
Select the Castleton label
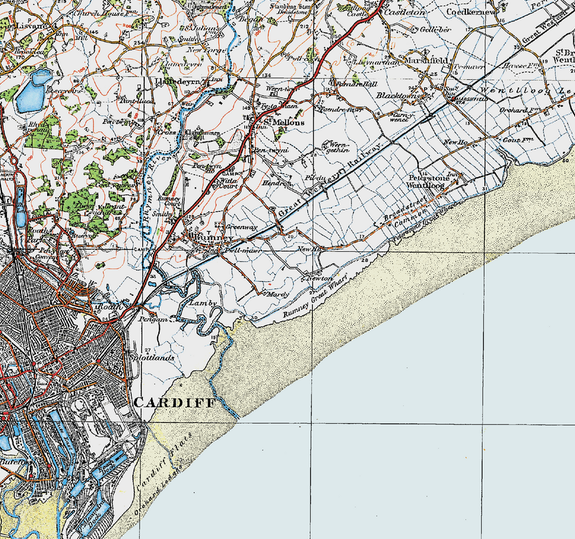coord(405,12)
